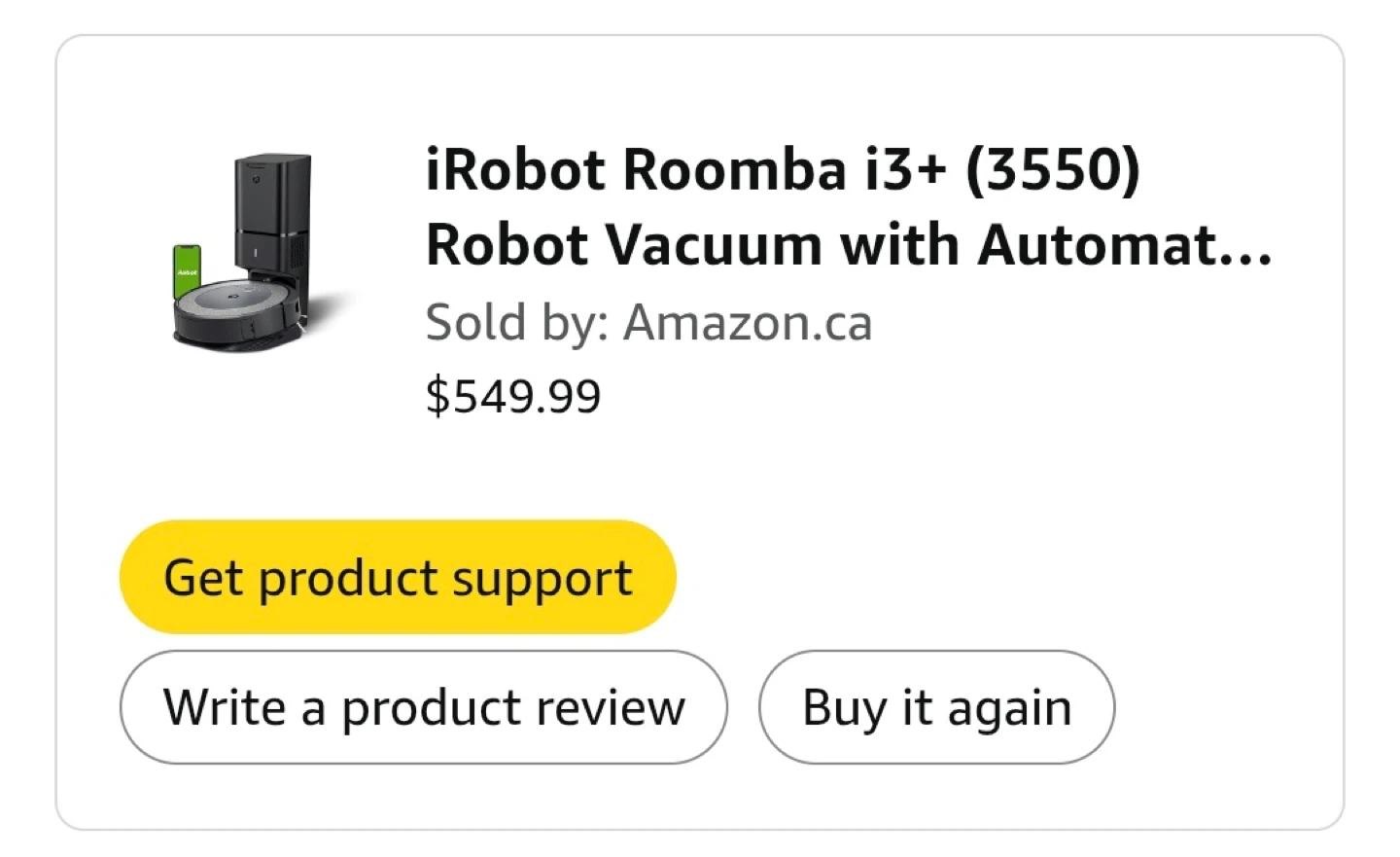1400x857 pixels.
Task: Select the Amazon.ca seller name
Action: coord(747,322)
